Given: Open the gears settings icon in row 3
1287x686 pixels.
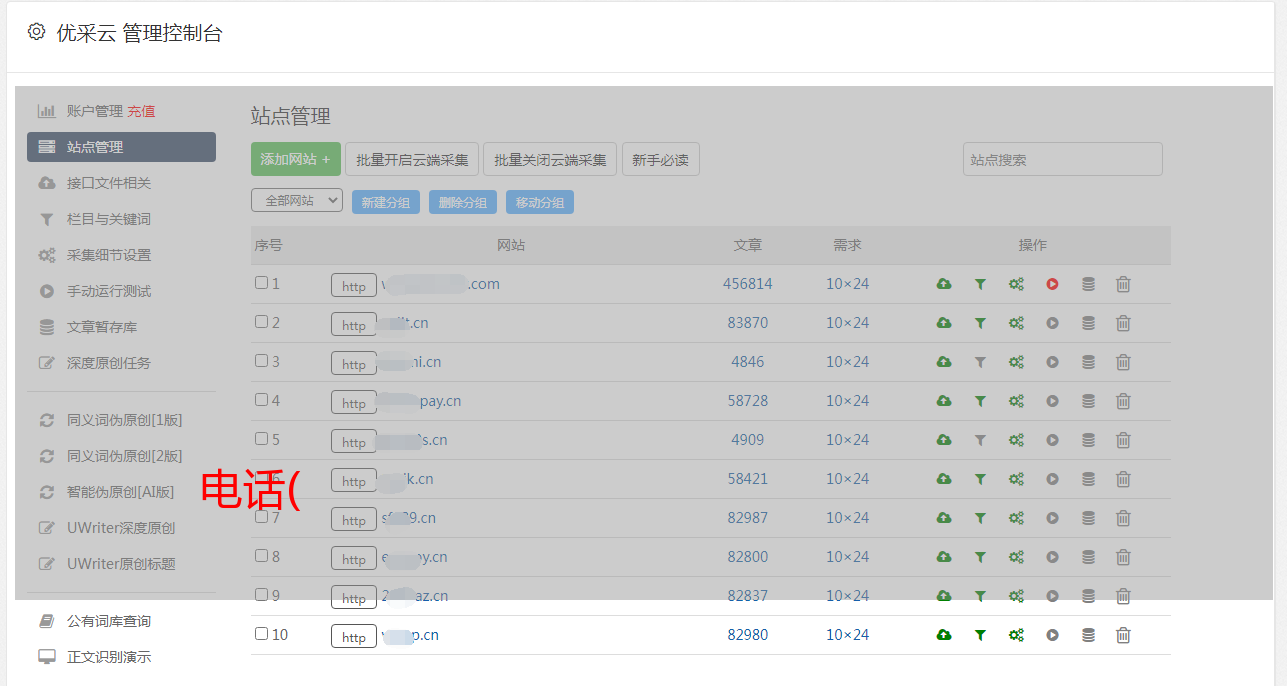Looking at the screenshot, I should [1016, 362].
